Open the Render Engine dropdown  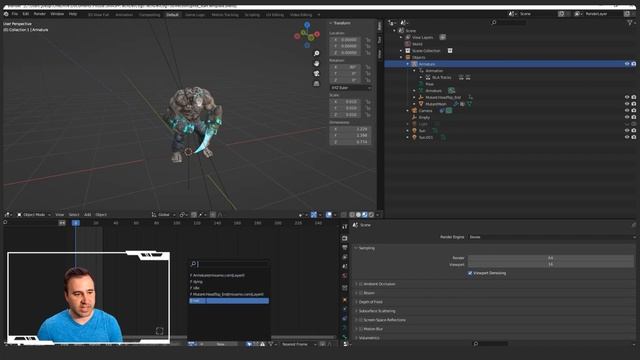tap(552, 237)
